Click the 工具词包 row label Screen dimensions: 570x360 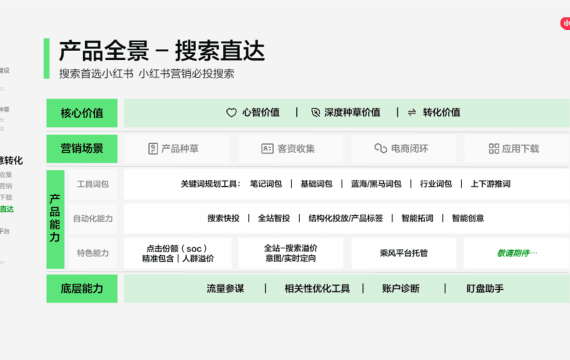(93, 184)
